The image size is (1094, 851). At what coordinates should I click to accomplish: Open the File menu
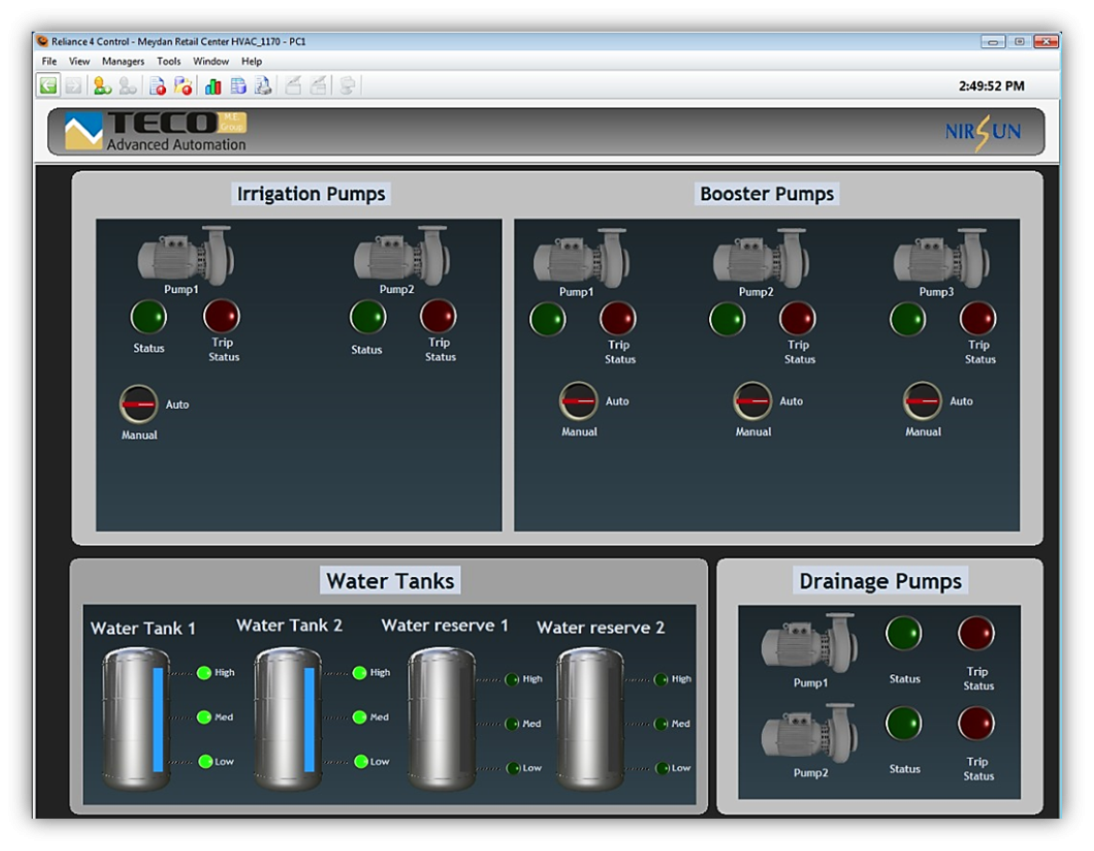click(49, 61)
